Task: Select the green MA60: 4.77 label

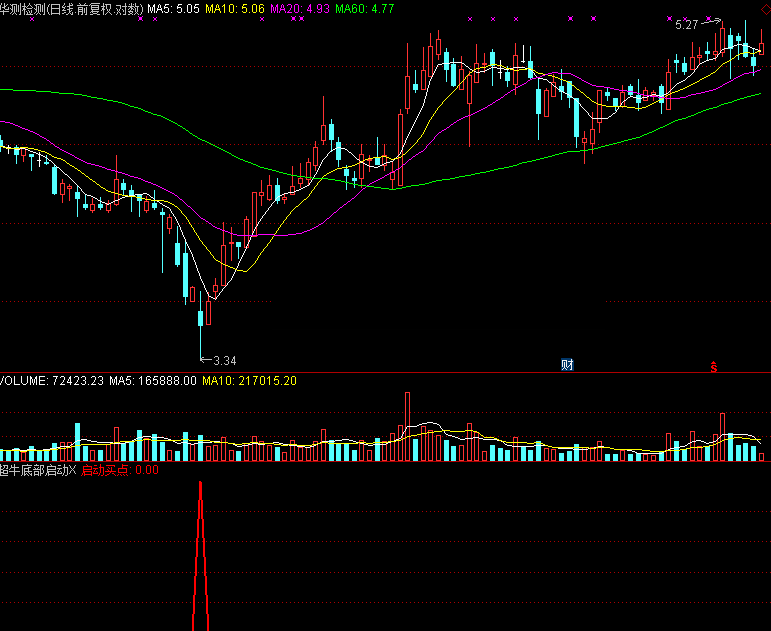Action: pyautogui.click(x=365, y=9)
